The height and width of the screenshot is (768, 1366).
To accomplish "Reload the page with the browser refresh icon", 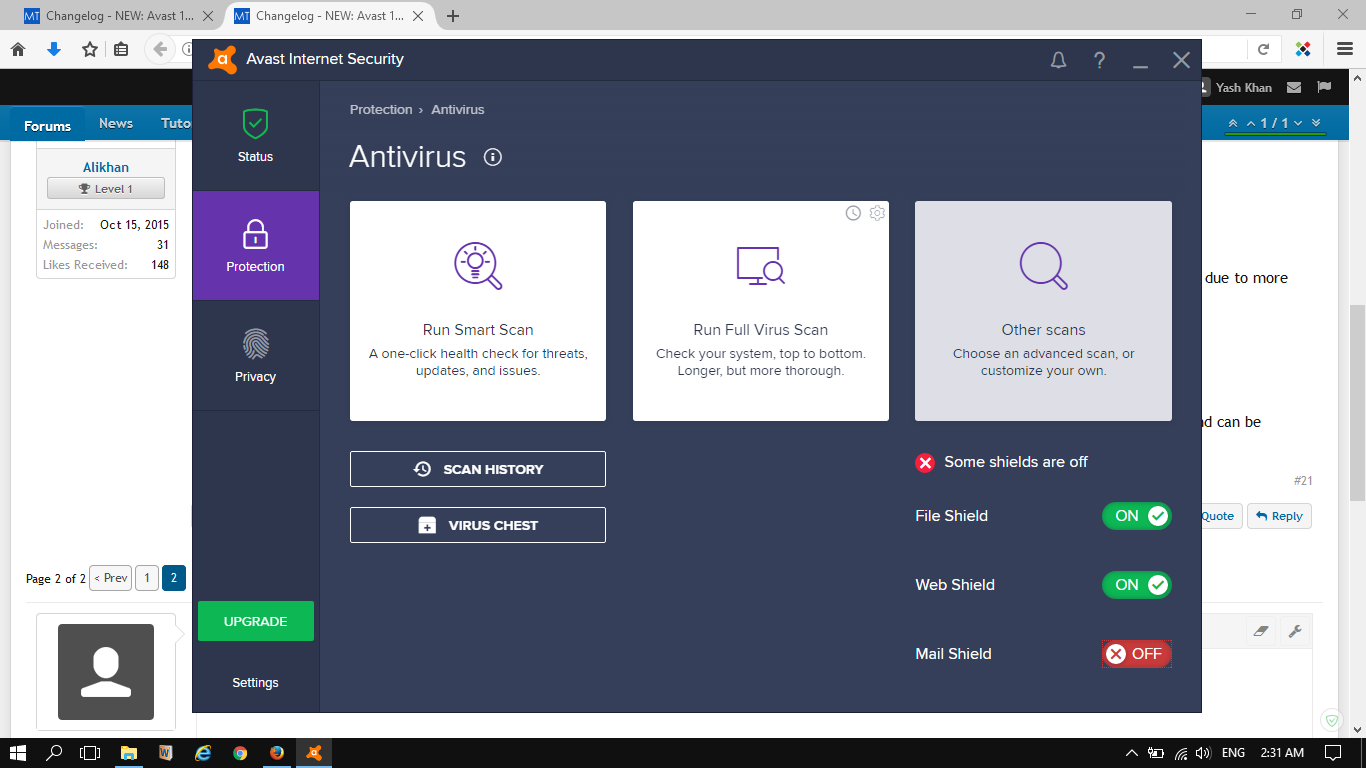I will (1263, 49).
